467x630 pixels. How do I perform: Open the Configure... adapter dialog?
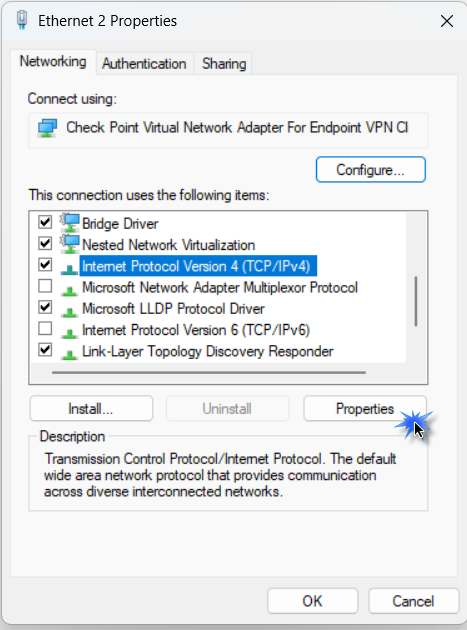tap(371, 170)
